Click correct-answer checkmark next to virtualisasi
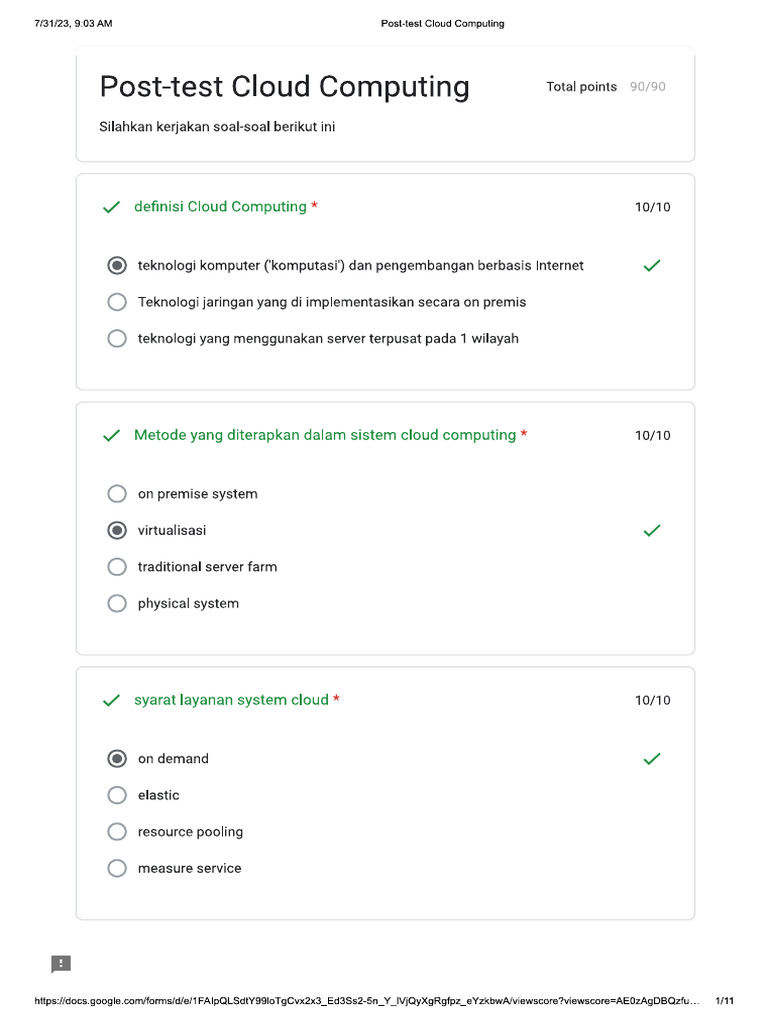Viewport: 768px width, 1024px height. coord(652,531)
